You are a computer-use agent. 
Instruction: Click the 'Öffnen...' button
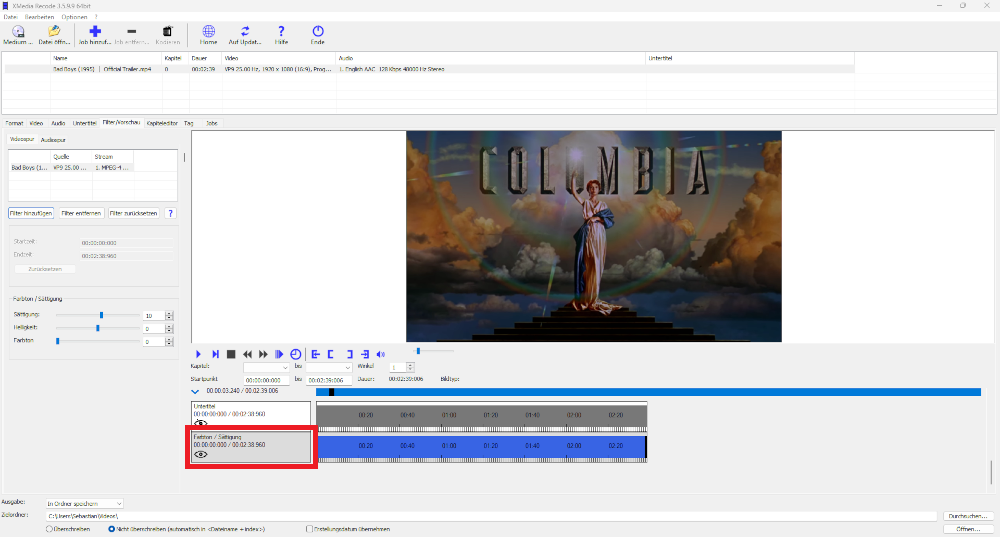[967, 529]
